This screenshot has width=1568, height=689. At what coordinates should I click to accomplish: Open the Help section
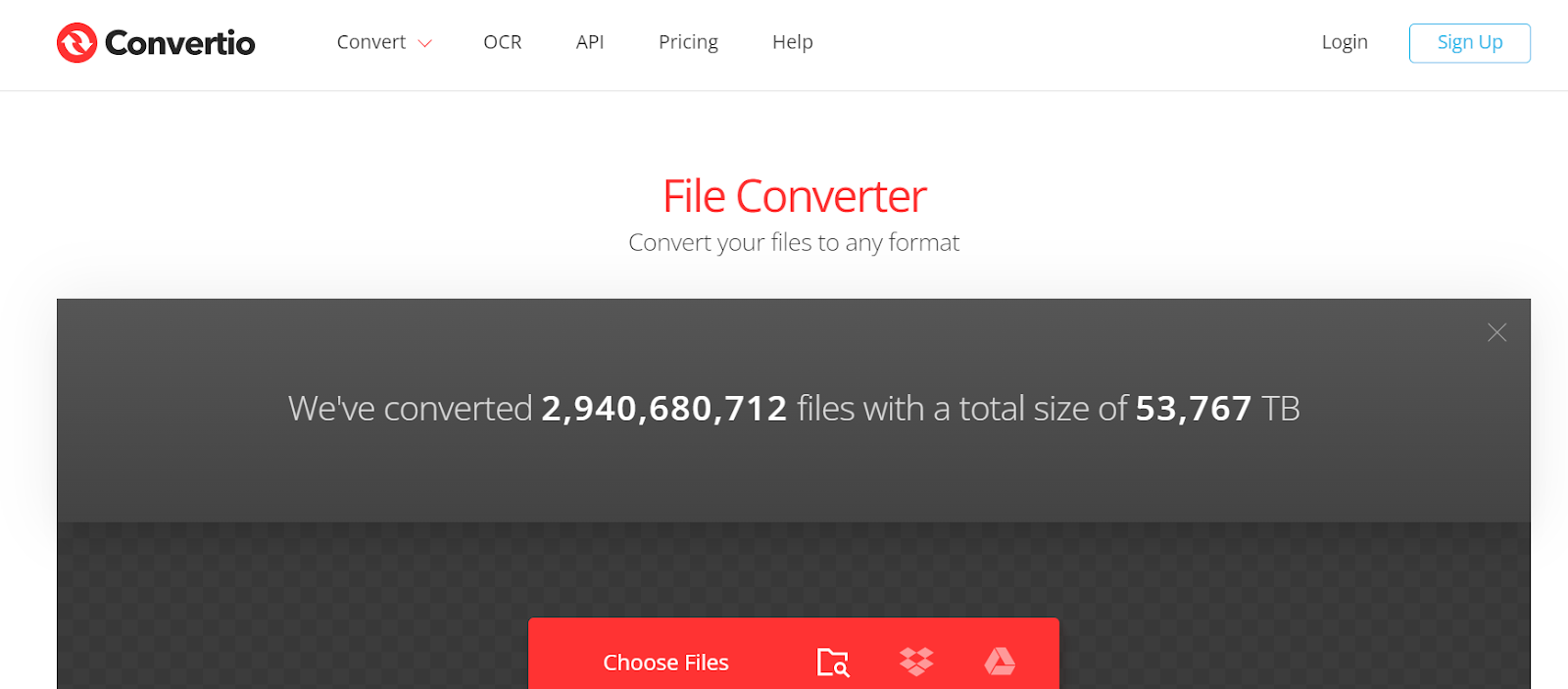click(793, 42)
